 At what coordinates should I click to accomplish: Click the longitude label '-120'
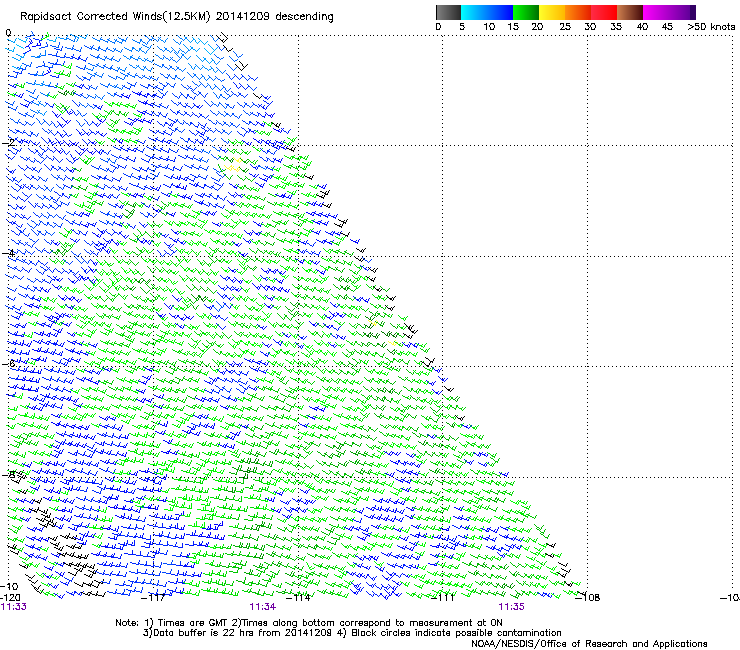point(10,598)
